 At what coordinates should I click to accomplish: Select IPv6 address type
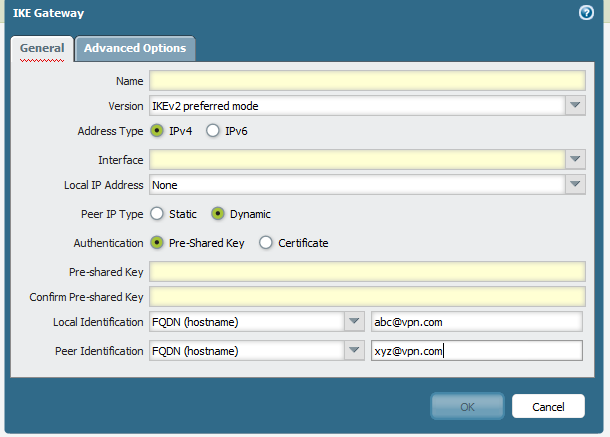click(x=213, y=131)
